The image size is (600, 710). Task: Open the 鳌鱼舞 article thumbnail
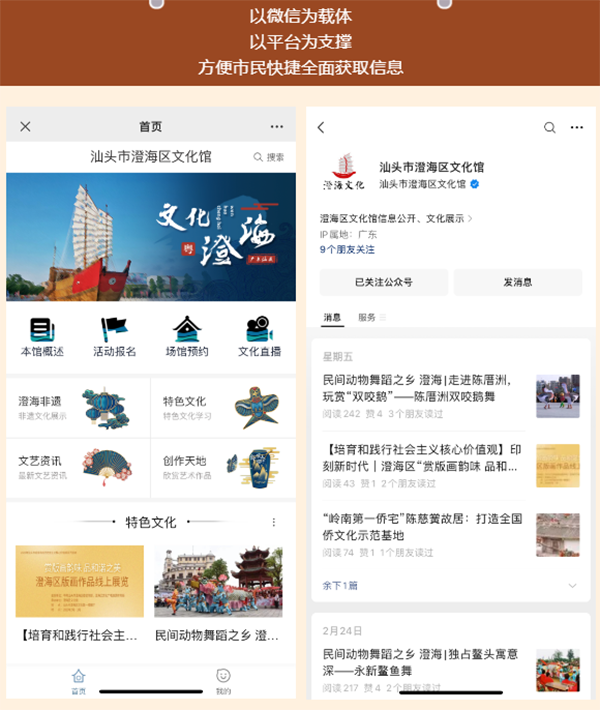(558, 670)
